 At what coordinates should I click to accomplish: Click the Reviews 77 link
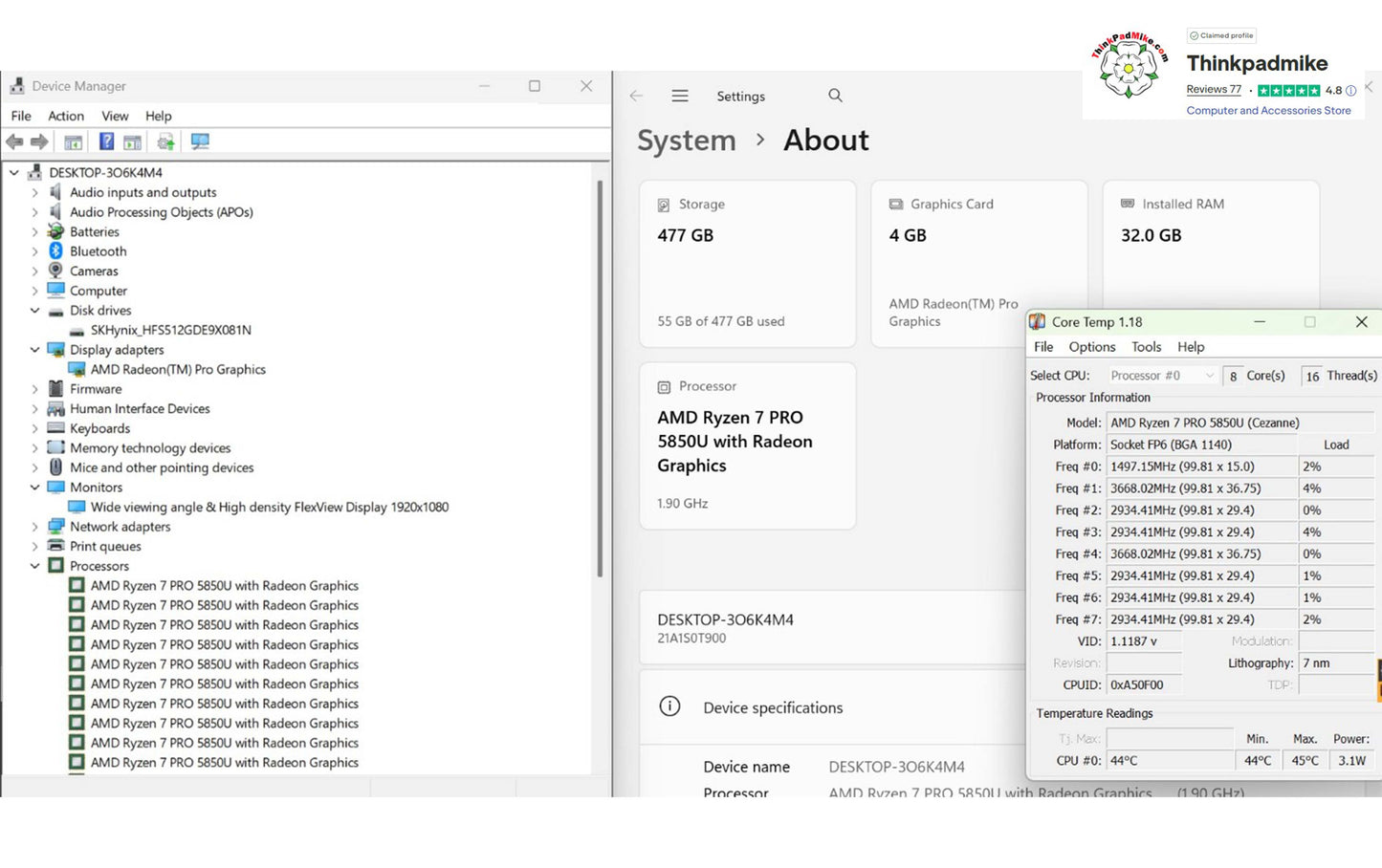[x=1213, y=90]
